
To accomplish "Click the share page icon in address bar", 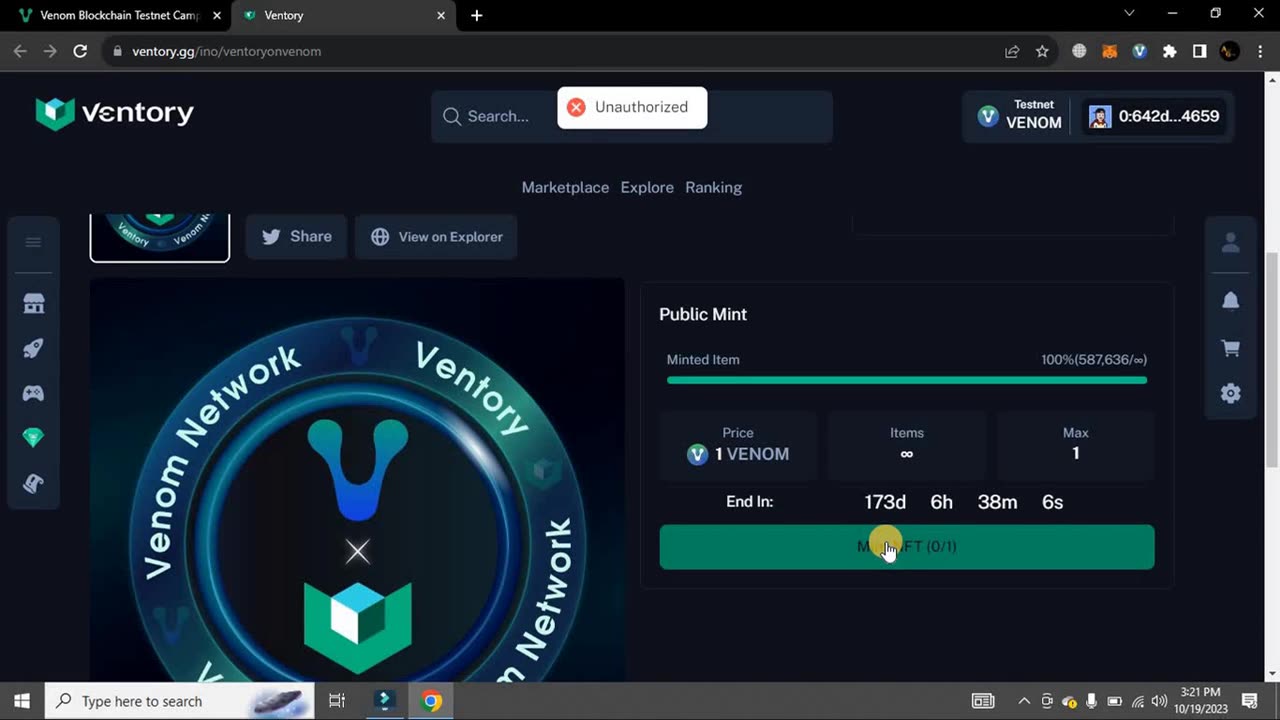I will tap(1012, 51).
